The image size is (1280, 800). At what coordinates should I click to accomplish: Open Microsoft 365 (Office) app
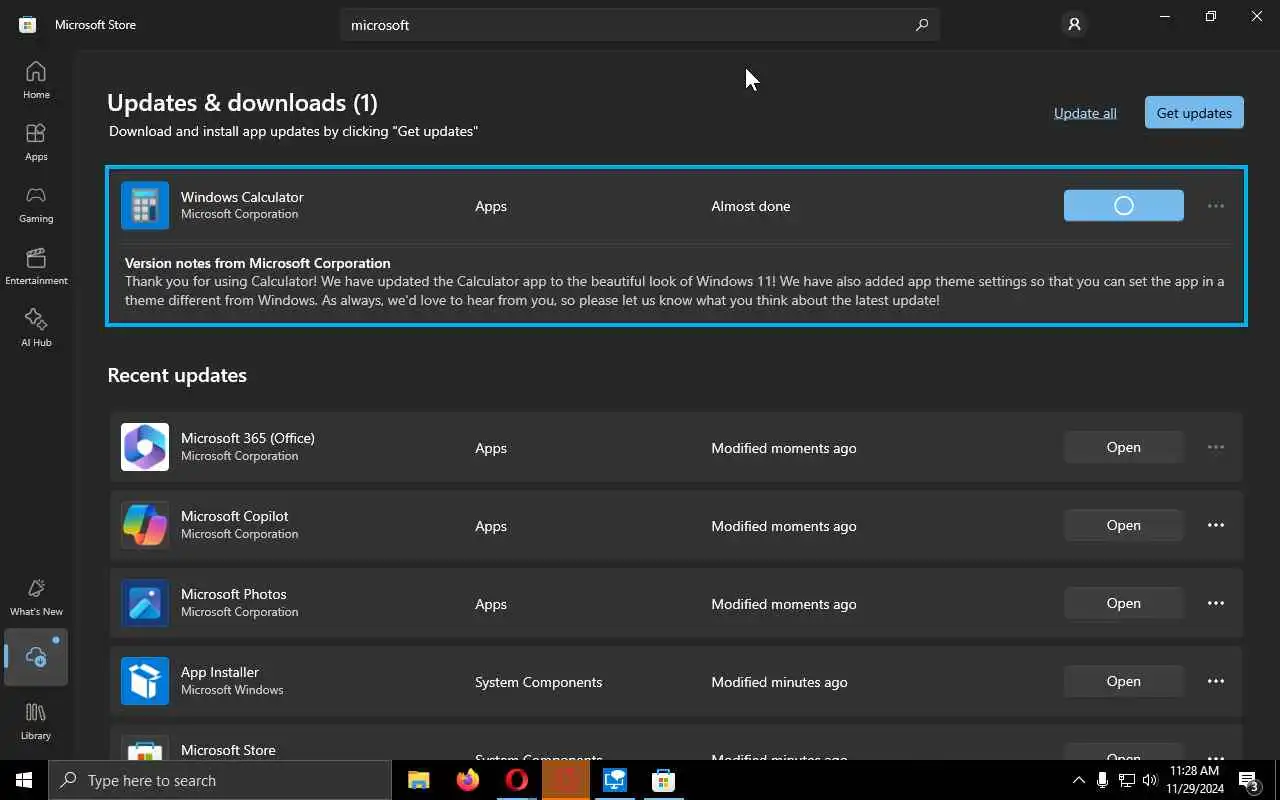[x=1124, y=447]
